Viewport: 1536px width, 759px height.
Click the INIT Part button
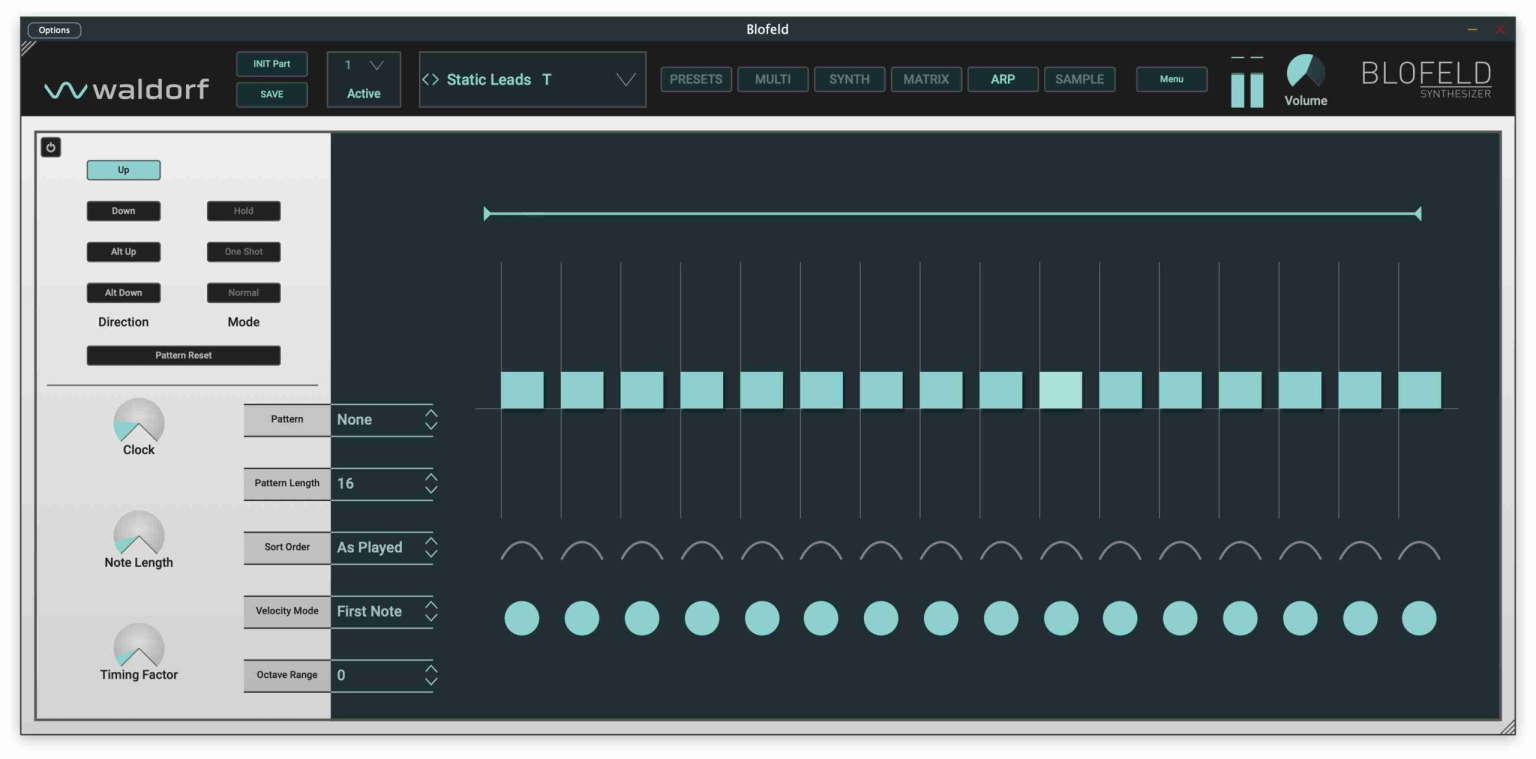271,64
